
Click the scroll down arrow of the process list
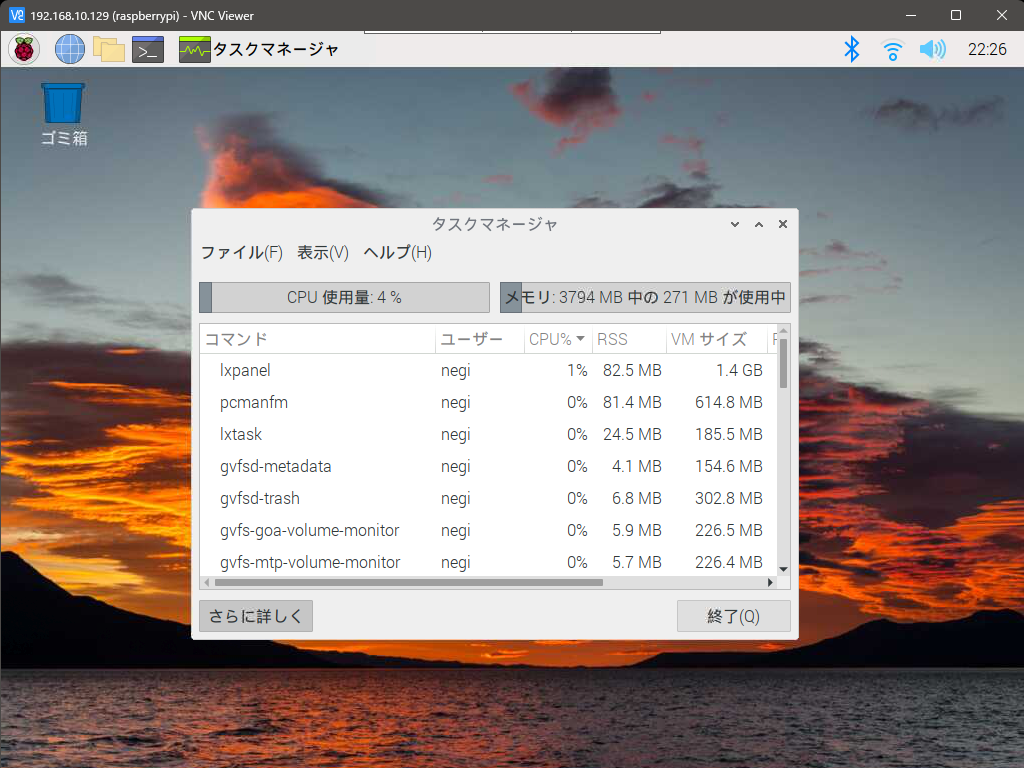pos(783,568)
